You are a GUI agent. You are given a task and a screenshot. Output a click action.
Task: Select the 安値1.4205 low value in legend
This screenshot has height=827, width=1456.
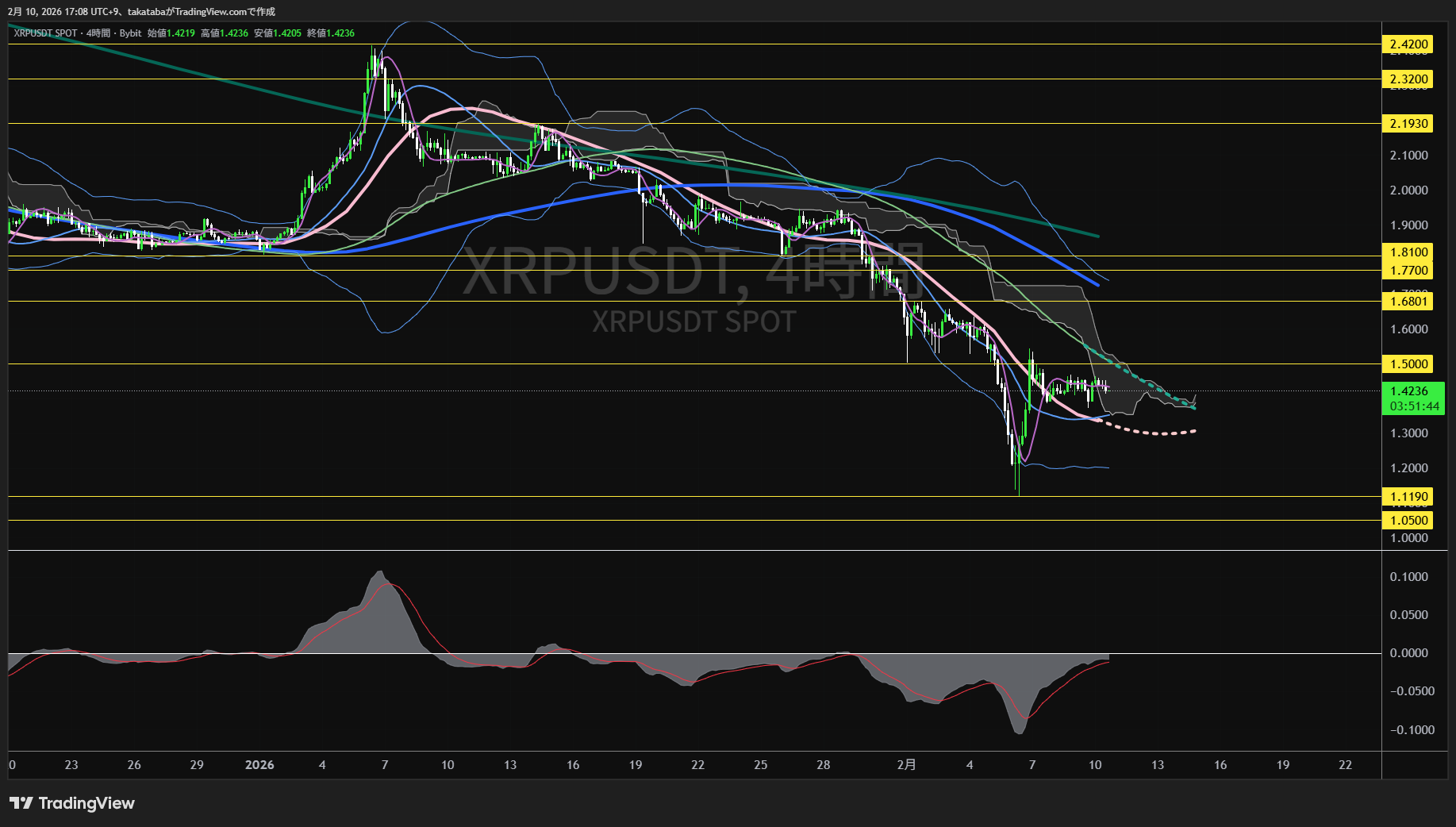click(x=278, y=33)
